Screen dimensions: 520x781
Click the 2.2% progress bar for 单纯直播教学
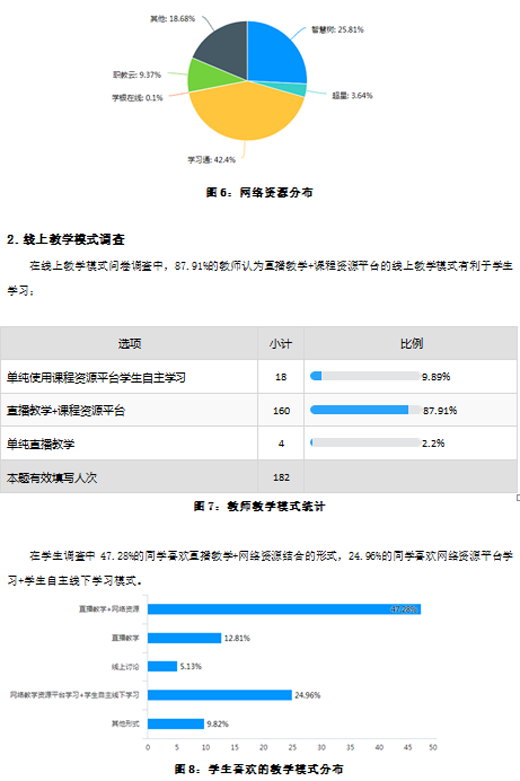coord(365,442)
